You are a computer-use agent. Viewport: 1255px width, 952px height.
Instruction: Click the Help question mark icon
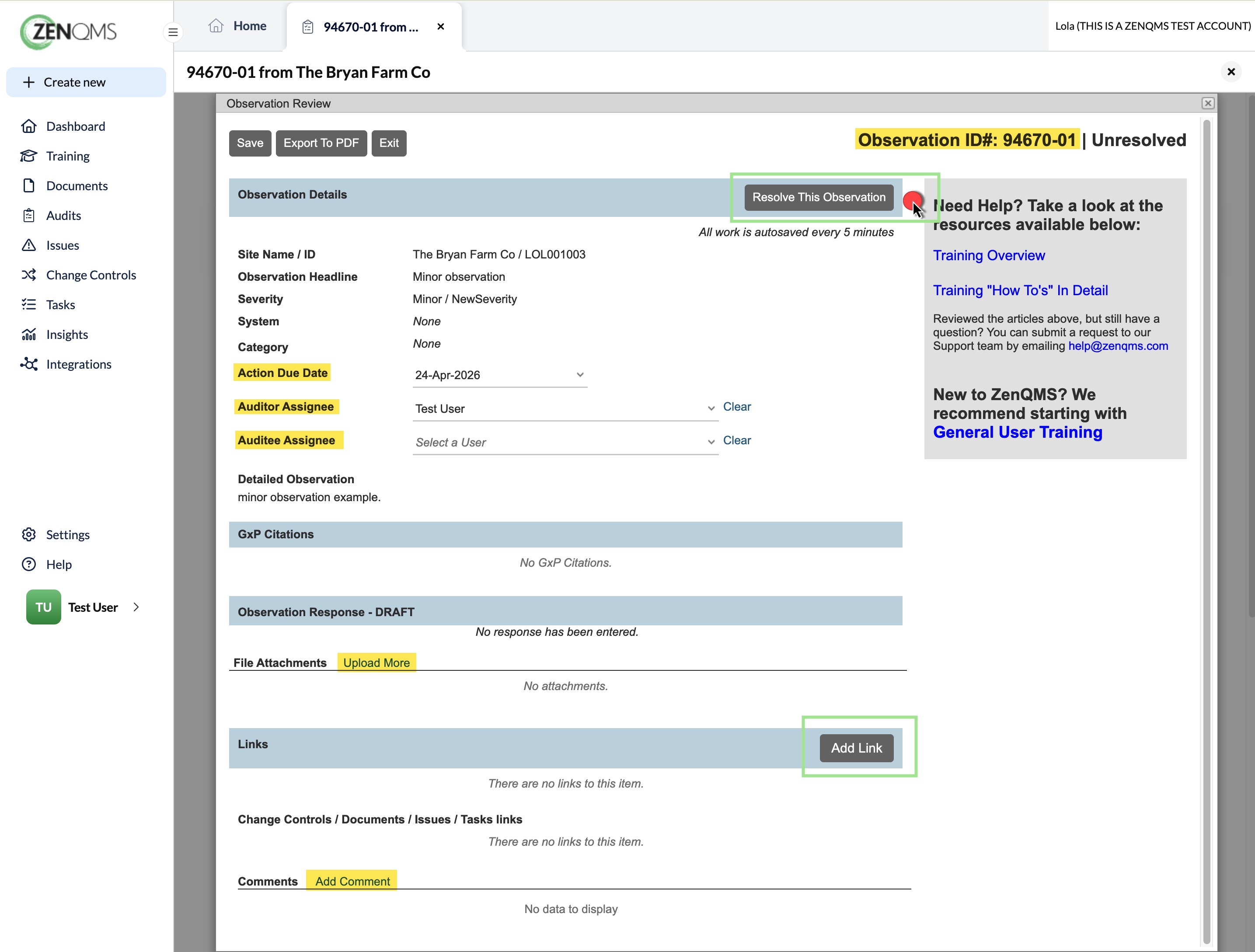pyautogui.click(x=29, y=565)
